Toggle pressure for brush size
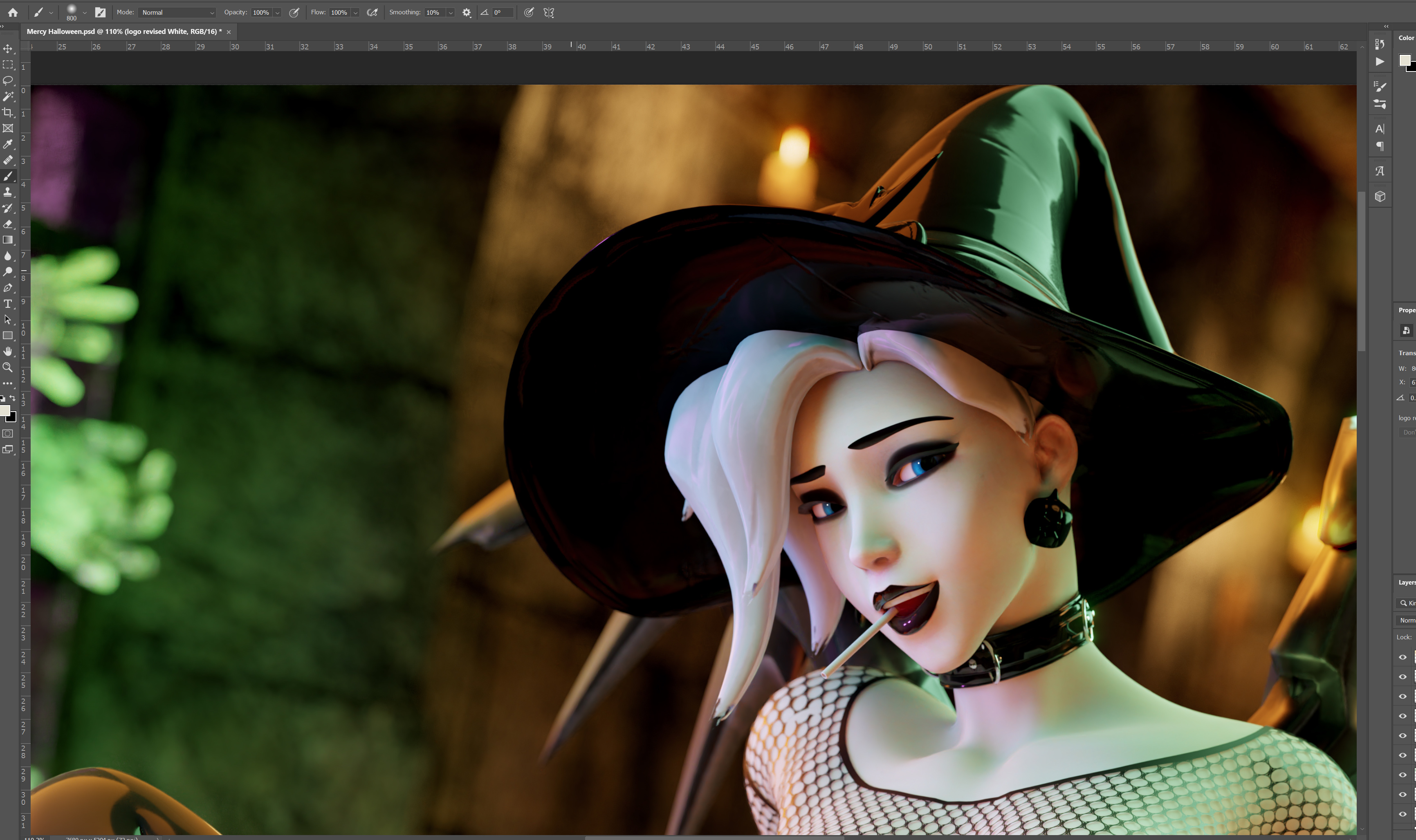1416x840 pixels. pyautogui.click(x=528, y=12)
